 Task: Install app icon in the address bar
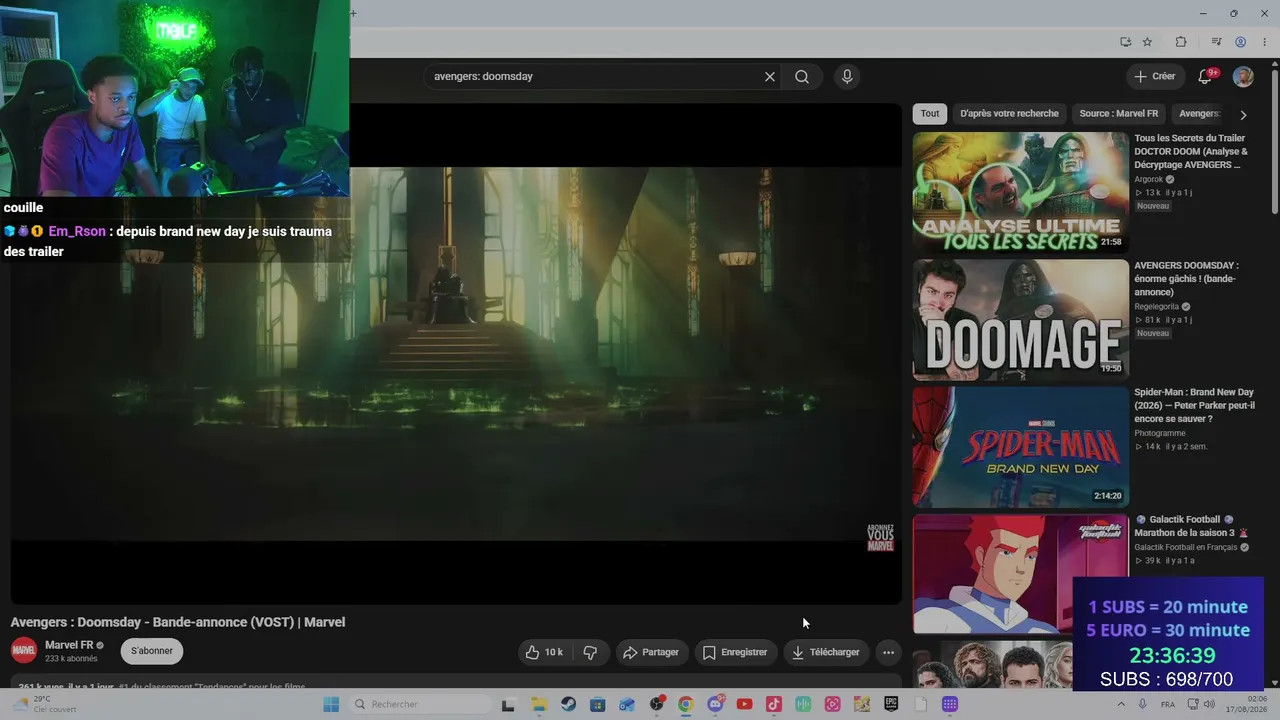pos(1125,42)
